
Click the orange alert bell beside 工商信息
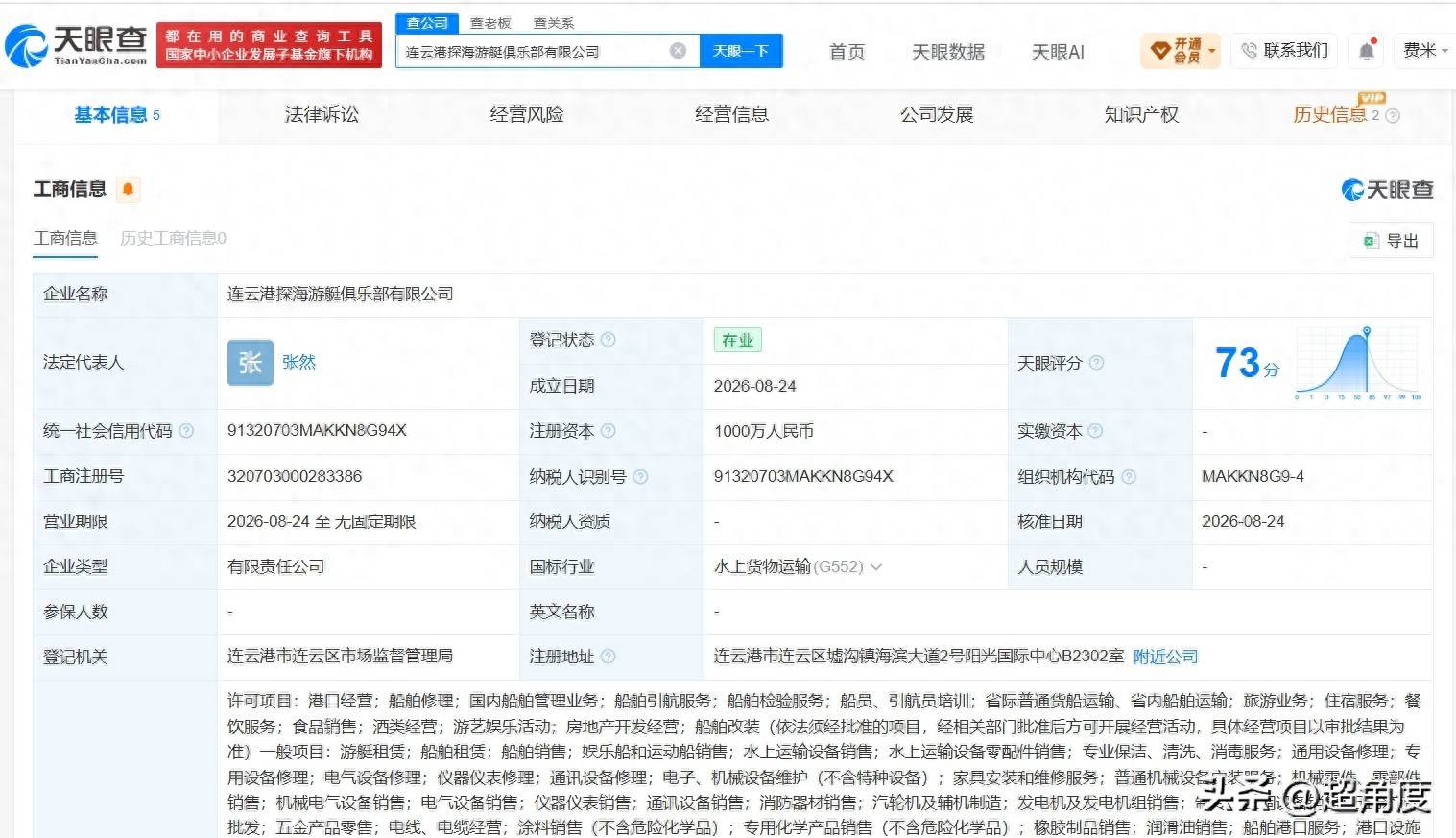(x=129, y=189)
